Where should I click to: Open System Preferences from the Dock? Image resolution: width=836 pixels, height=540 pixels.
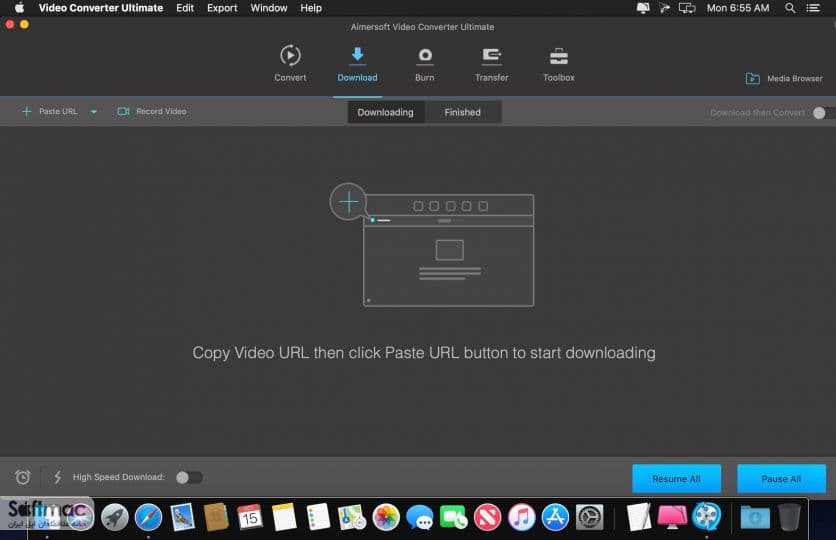click(589, 517)
